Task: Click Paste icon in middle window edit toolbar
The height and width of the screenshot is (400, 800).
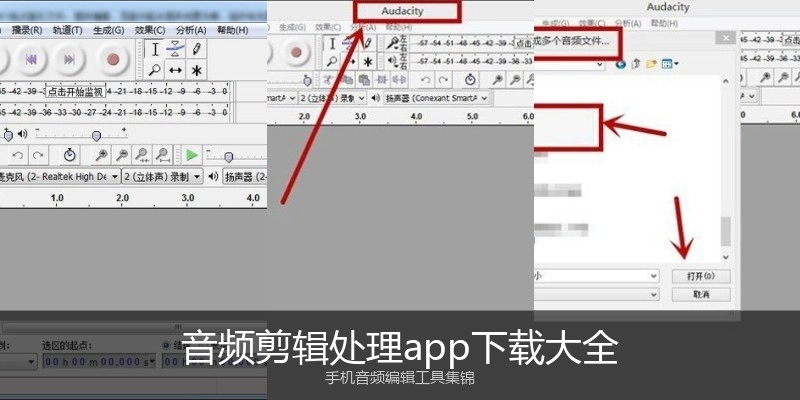Action: pos(364,80)
